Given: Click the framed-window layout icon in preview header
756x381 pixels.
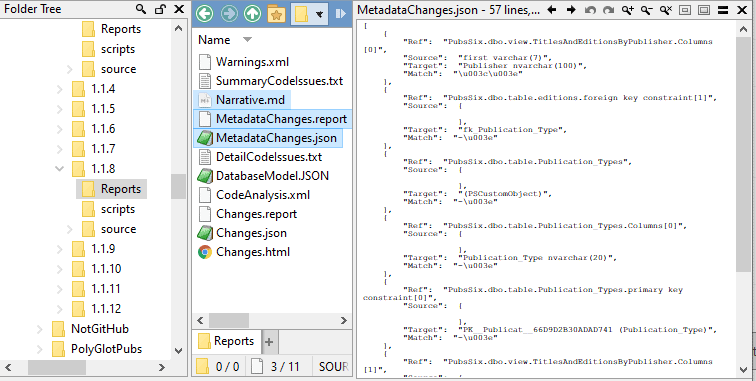Looking at the screenshot, I should (704, 10).
